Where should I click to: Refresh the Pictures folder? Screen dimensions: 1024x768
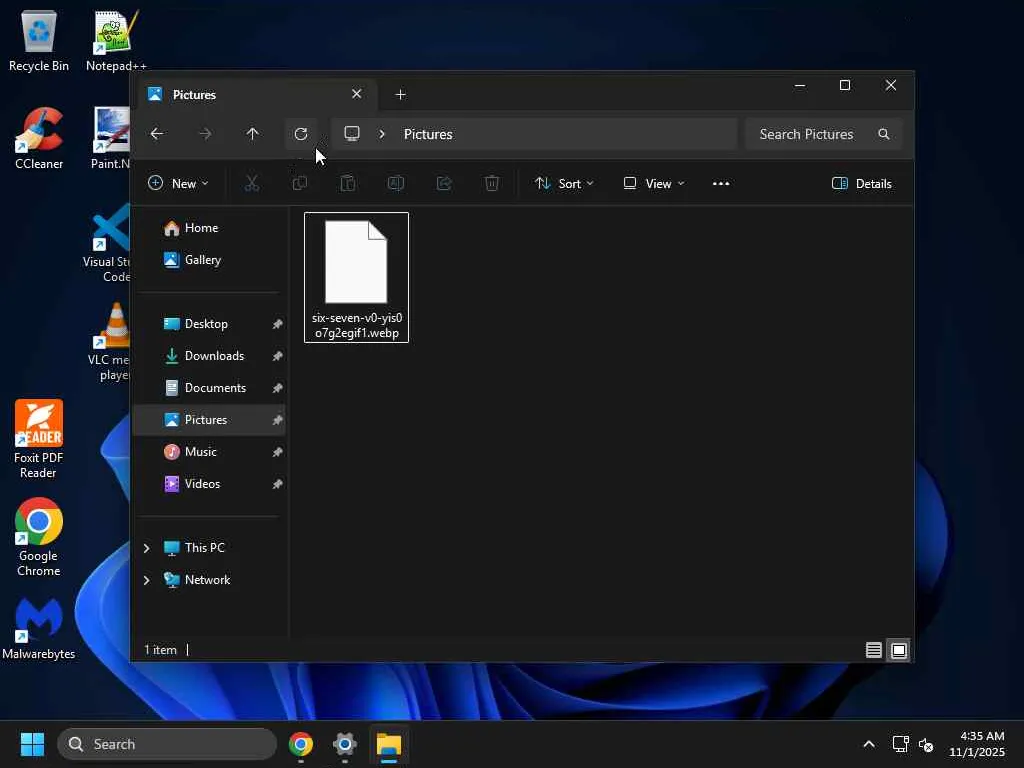pos(300,134)
